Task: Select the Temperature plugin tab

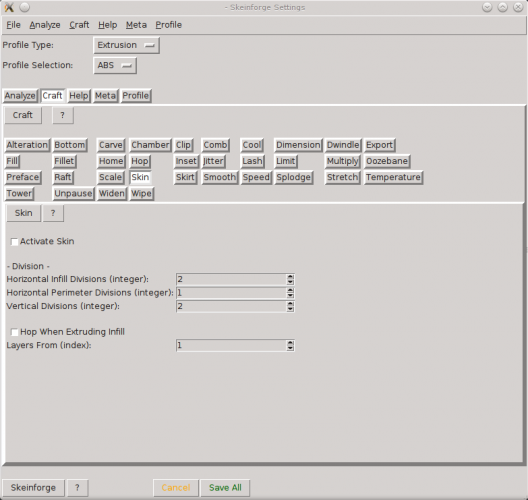Action: [x=393, y=177]
